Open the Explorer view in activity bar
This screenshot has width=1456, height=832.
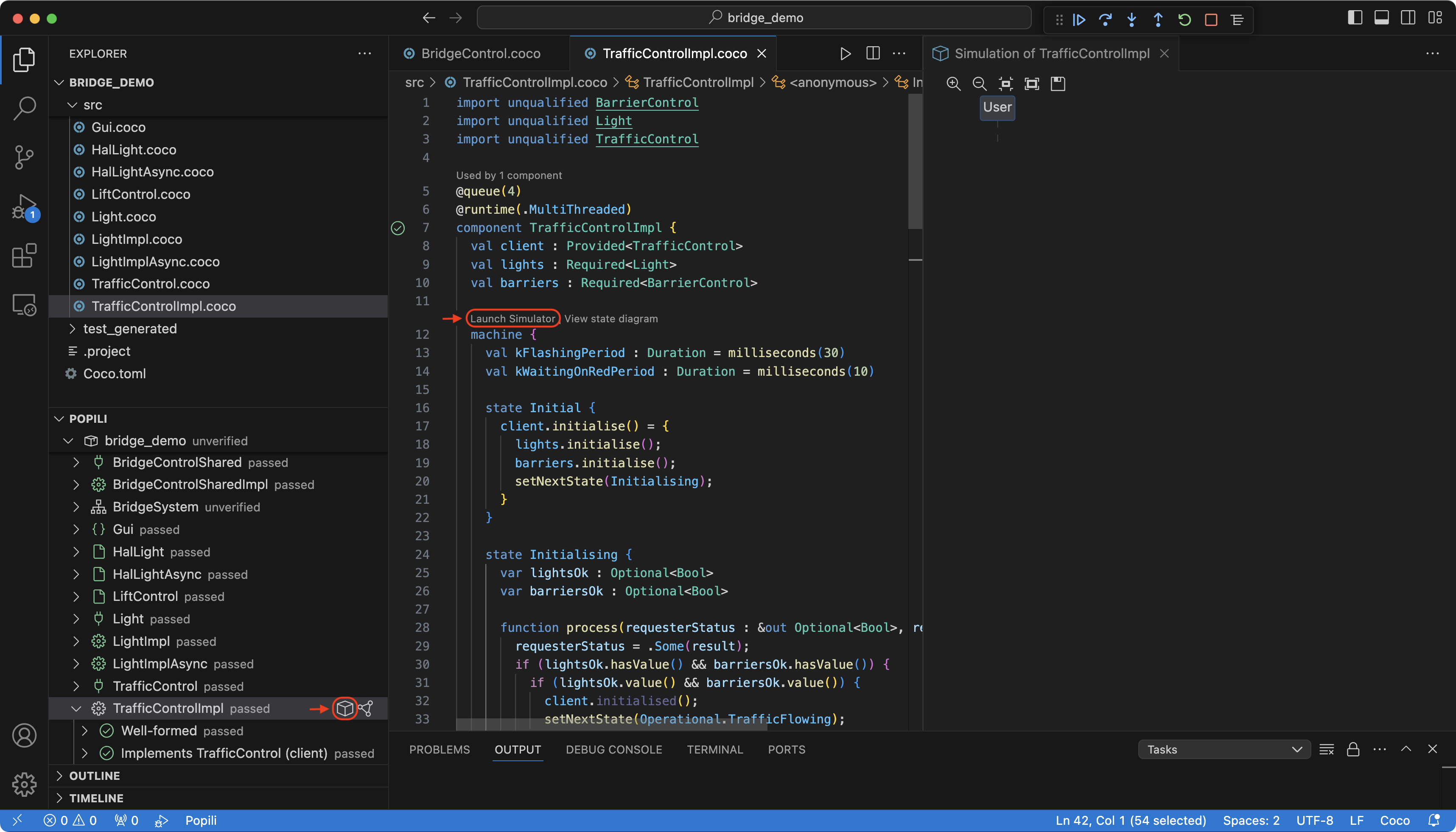[24, 59]
